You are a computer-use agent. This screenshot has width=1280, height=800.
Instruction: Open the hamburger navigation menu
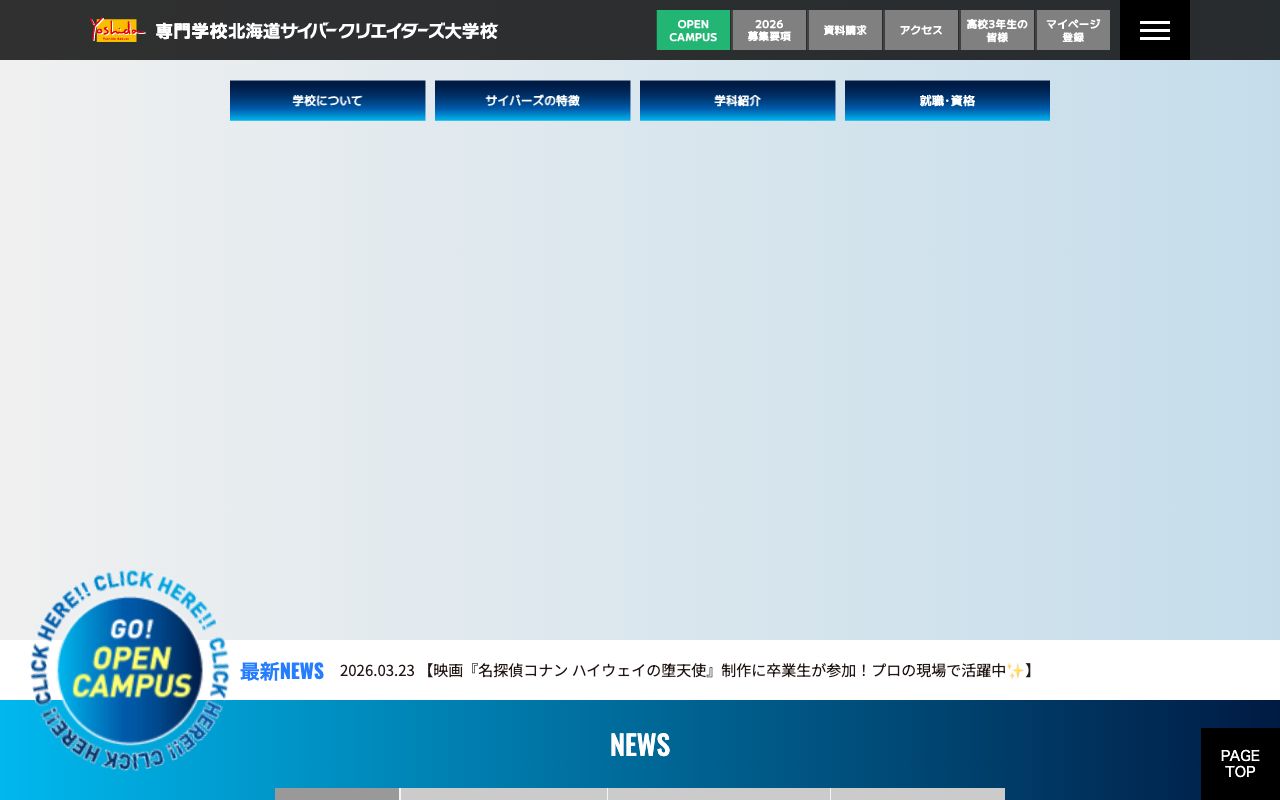(1154, 29)
